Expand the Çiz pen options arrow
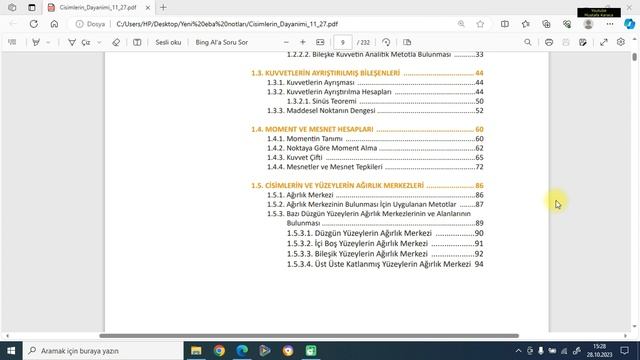The height and width of the screenshot is (360, 640). click(99, 42)
